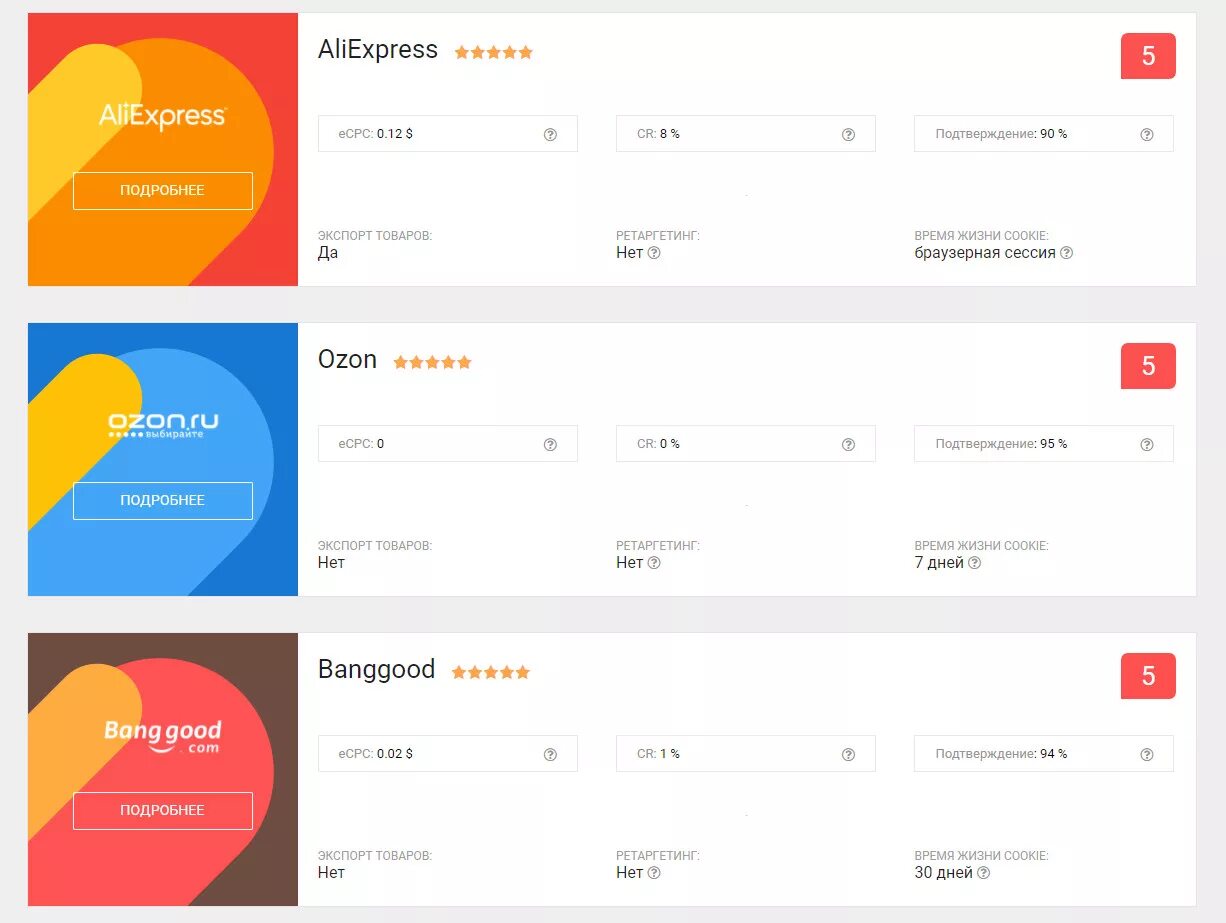Click the eCPC: 0 value on Ozon
Screen dimensions: 1226x923
point(362,444)
